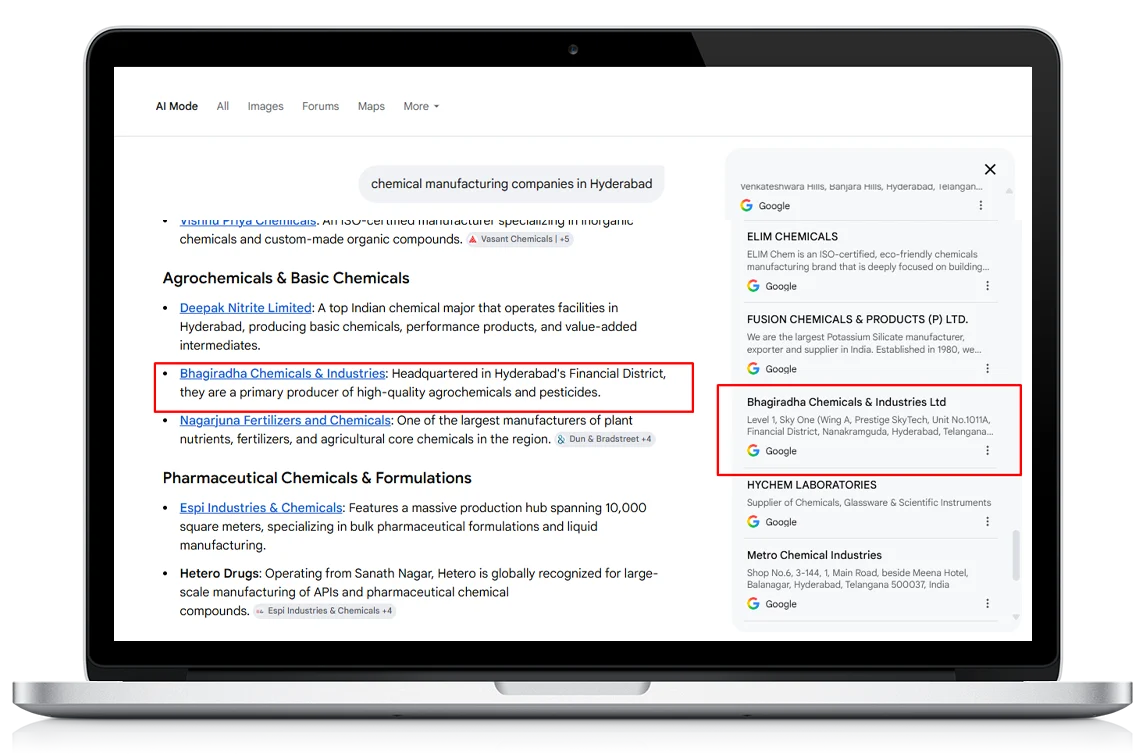1145x756 pixels.
Task: Click Google logo under Metro Chemical Industries
Action: tap(753, 603)
